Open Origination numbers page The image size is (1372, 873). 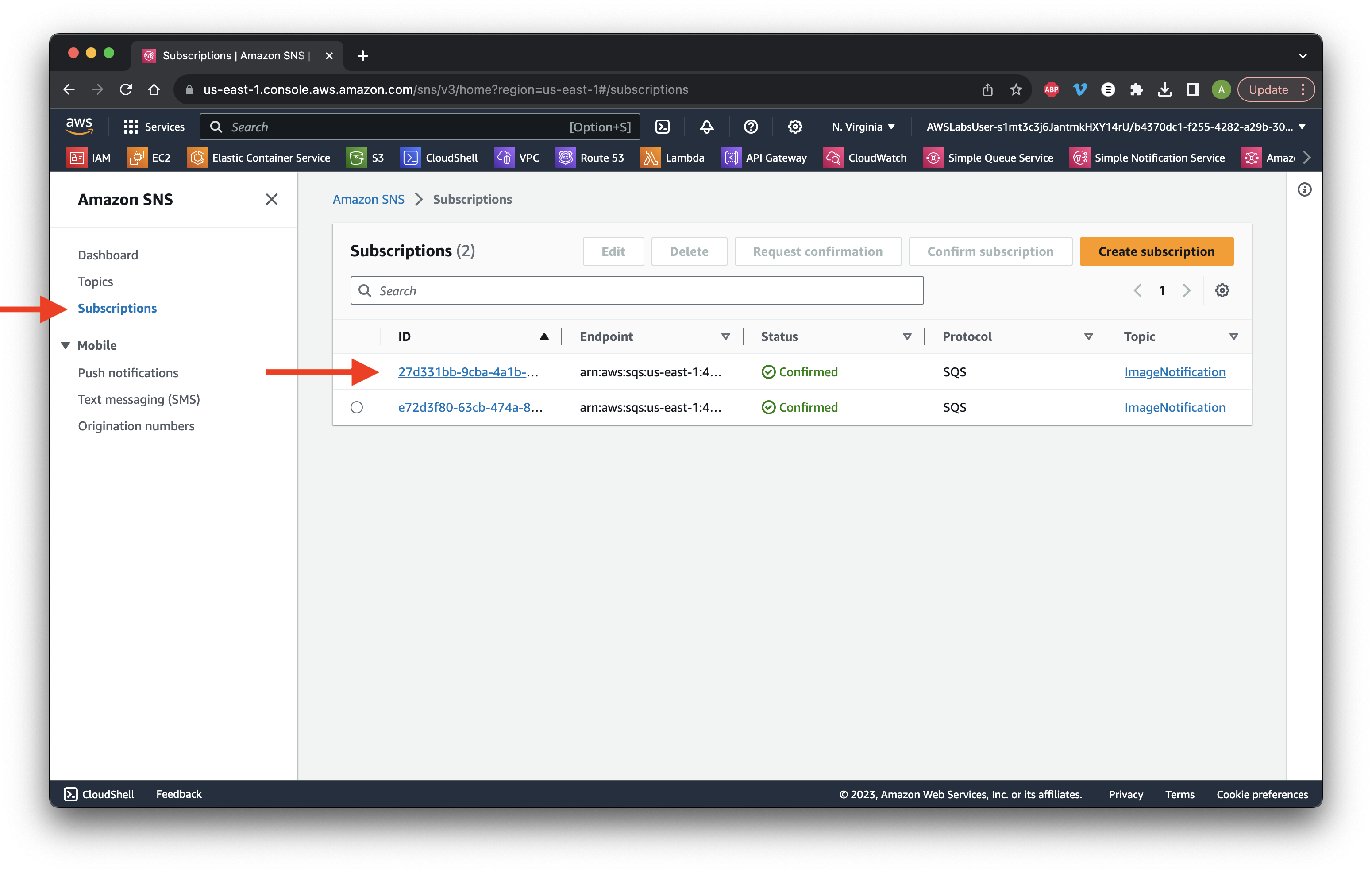[135, 426]
